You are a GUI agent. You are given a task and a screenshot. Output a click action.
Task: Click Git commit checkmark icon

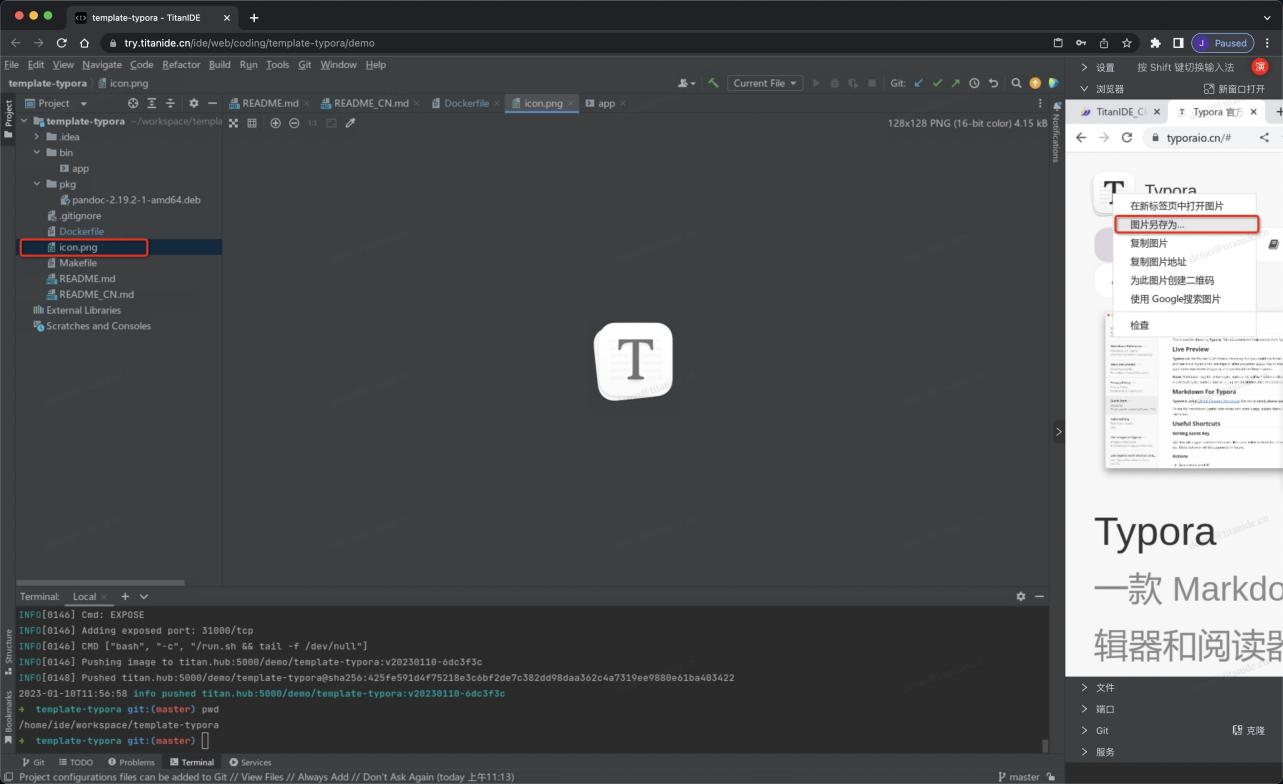(x=937, y=83)
